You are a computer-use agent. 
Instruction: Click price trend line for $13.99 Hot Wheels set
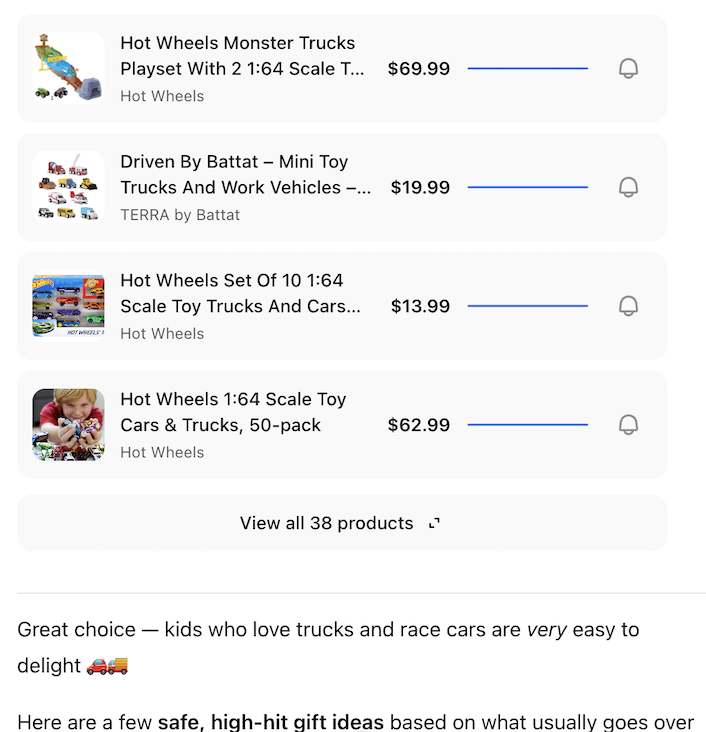point(527,306)
